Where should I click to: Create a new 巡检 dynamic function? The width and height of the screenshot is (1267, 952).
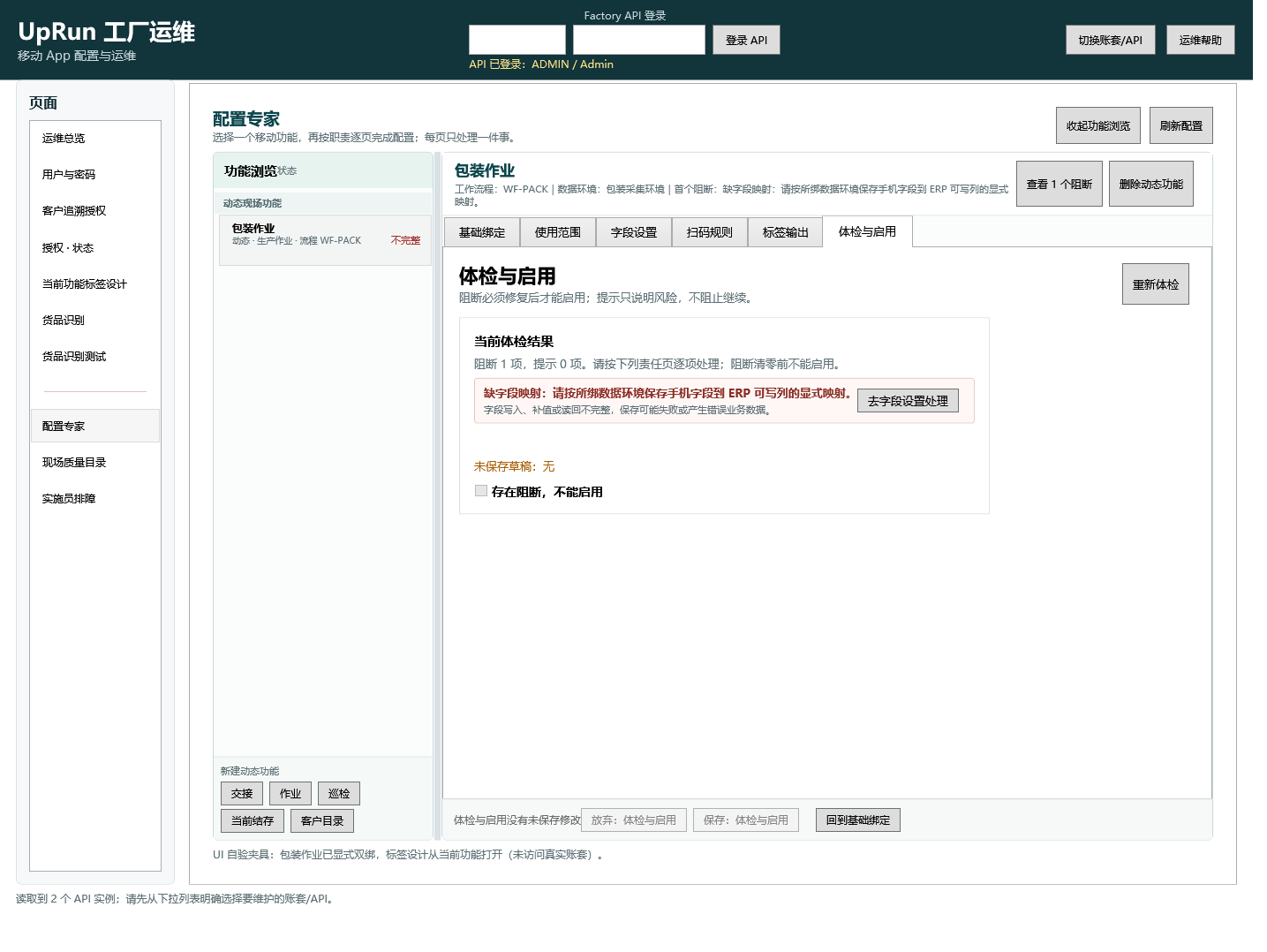point(339,794)
